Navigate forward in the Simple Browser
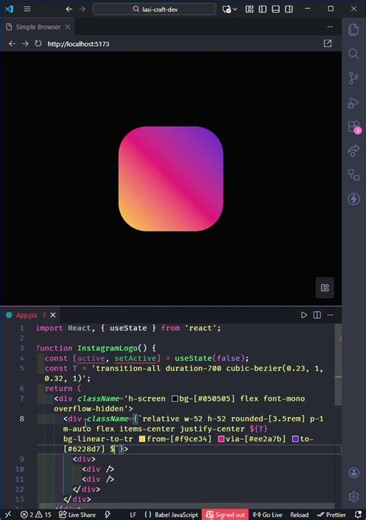The width and height of the screenshot is (366, 520). pyautogui.click(x=25, y=44)
